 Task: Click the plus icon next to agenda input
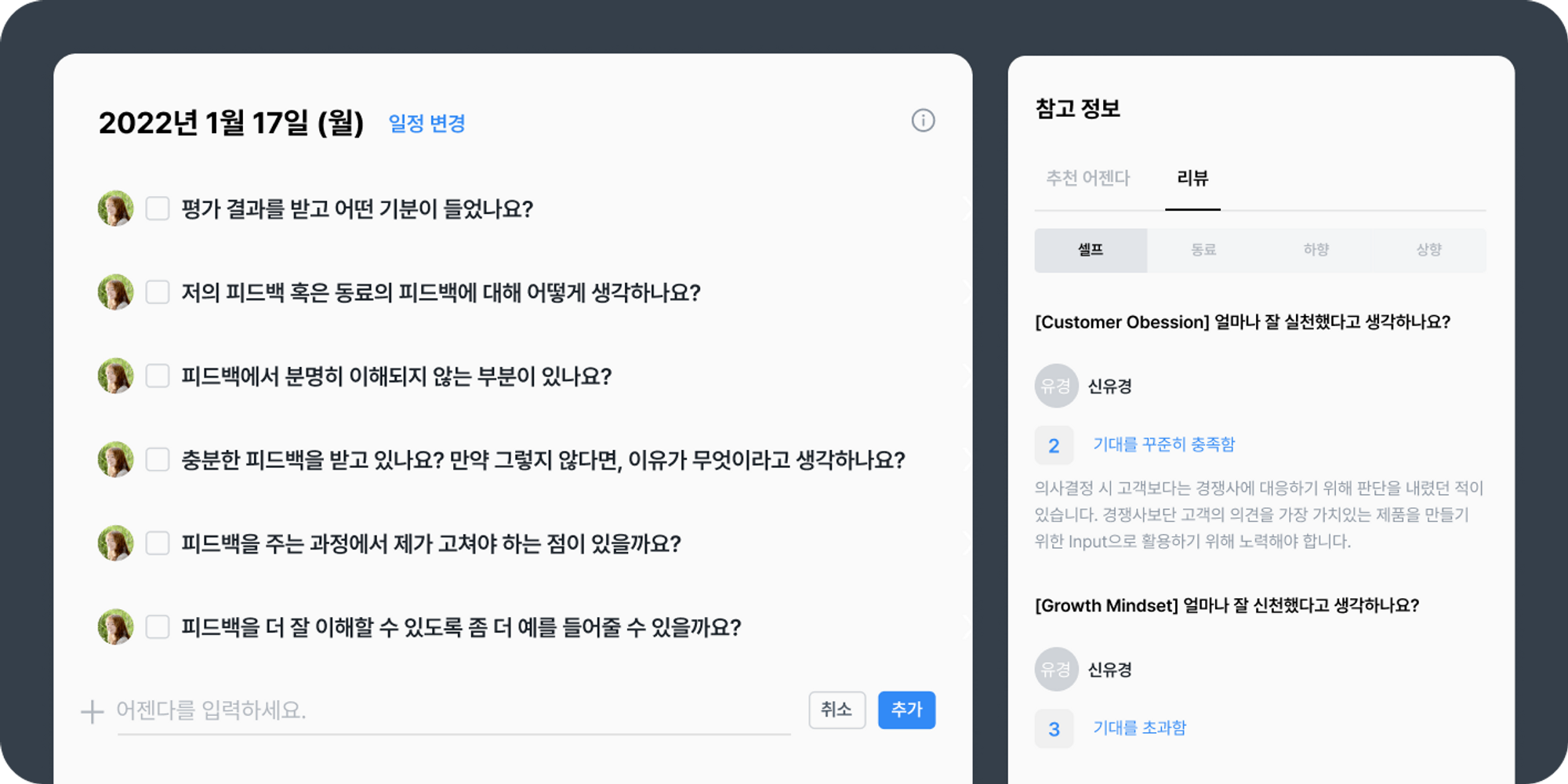[92, 710]
